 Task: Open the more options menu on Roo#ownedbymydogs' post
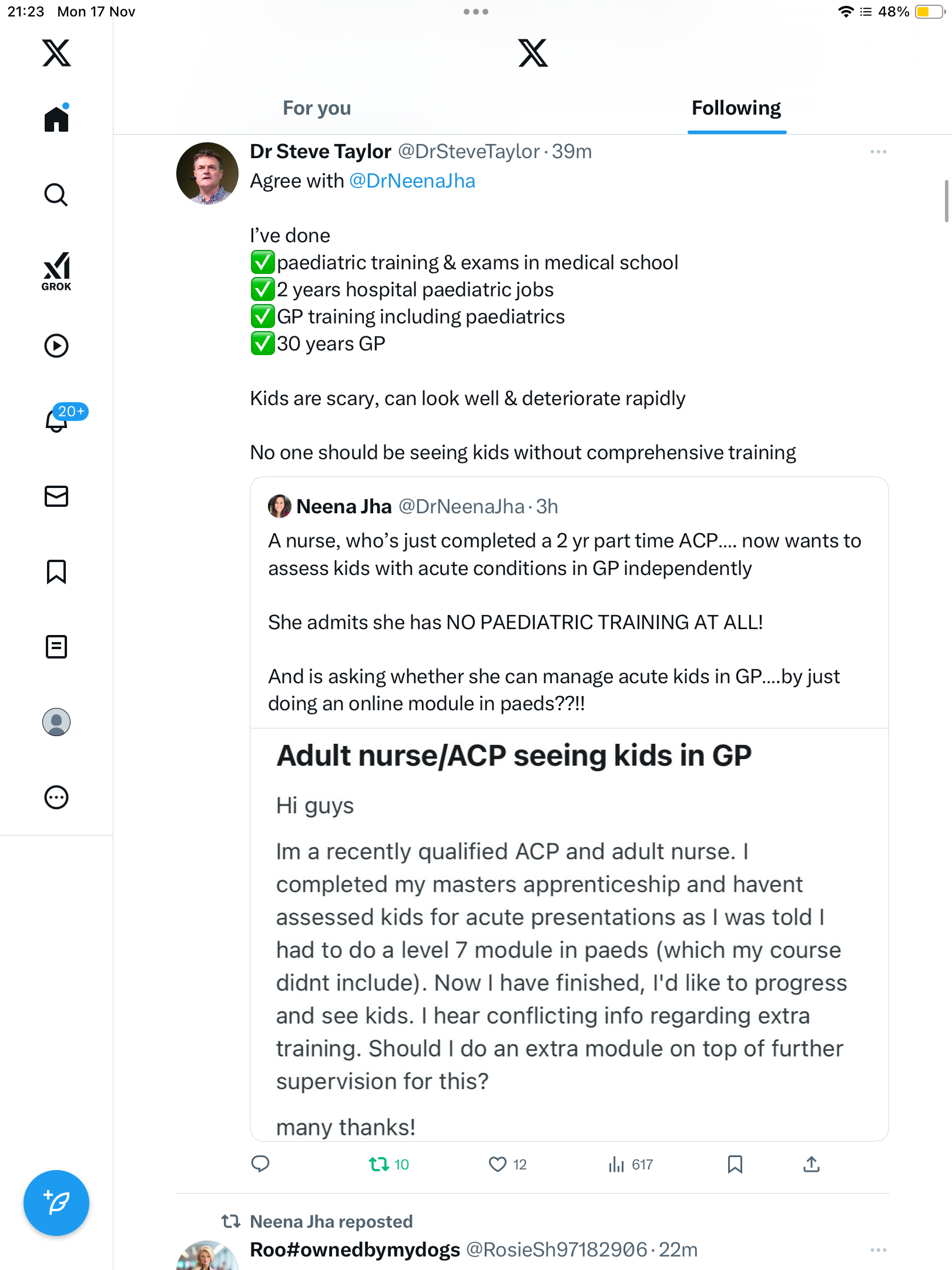[878, 1249]
